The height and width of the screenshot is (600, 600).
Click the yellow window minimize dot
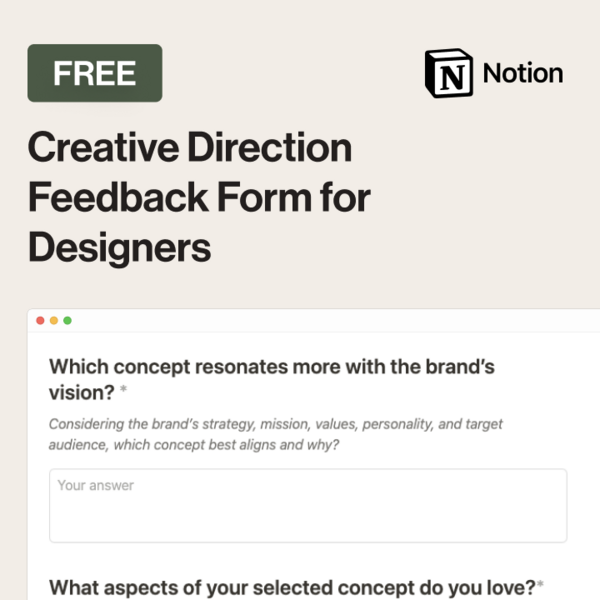point(54,320)
